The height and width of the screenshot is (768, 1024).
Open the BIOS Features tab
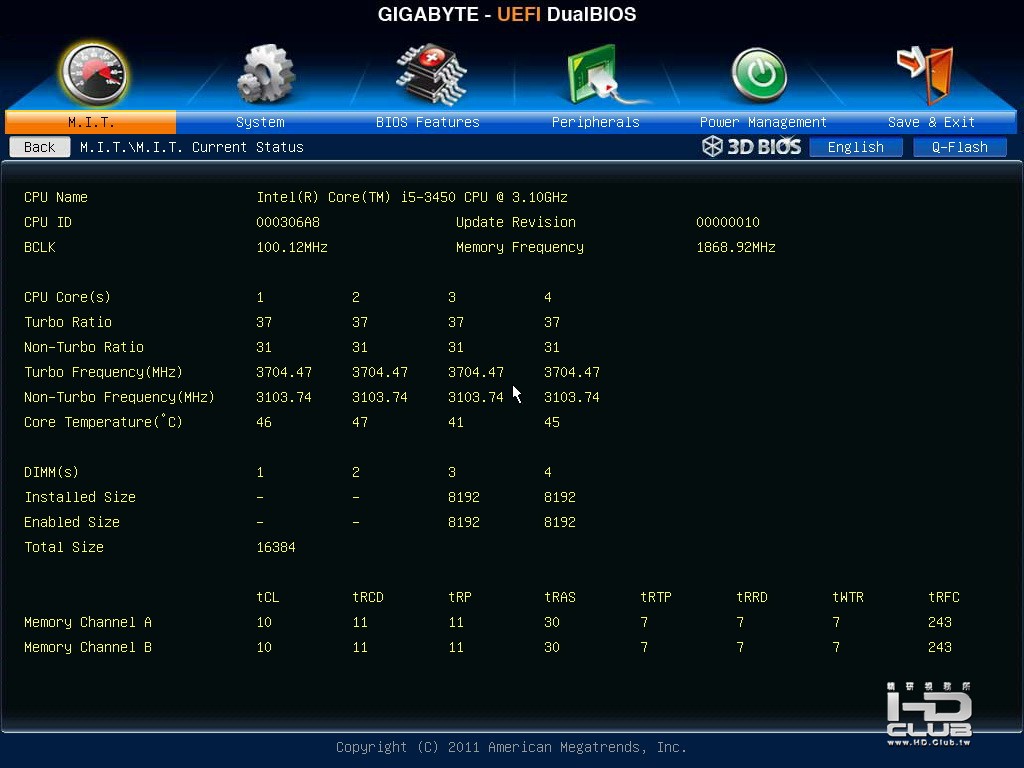coord(428,122)
